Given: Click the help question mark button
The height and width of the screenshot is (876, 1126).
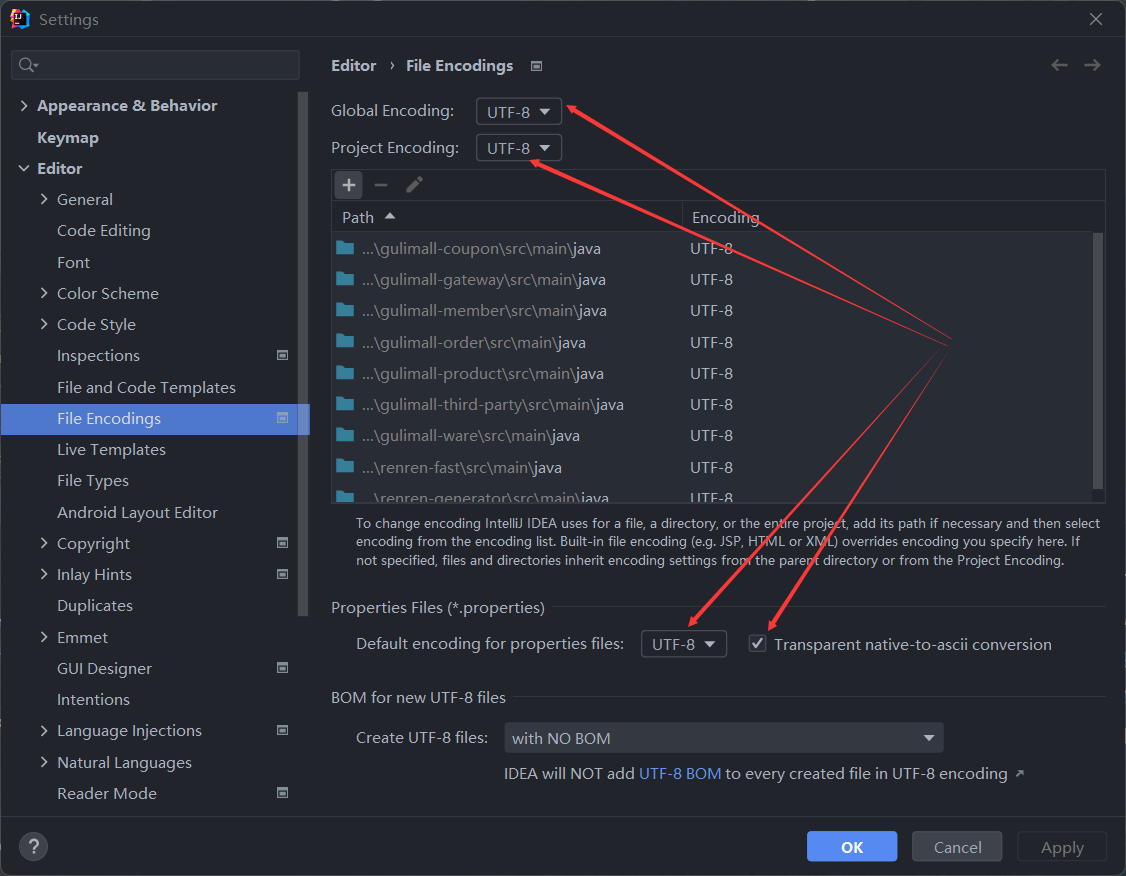Looking at the screenshot, I should (34, 846).
